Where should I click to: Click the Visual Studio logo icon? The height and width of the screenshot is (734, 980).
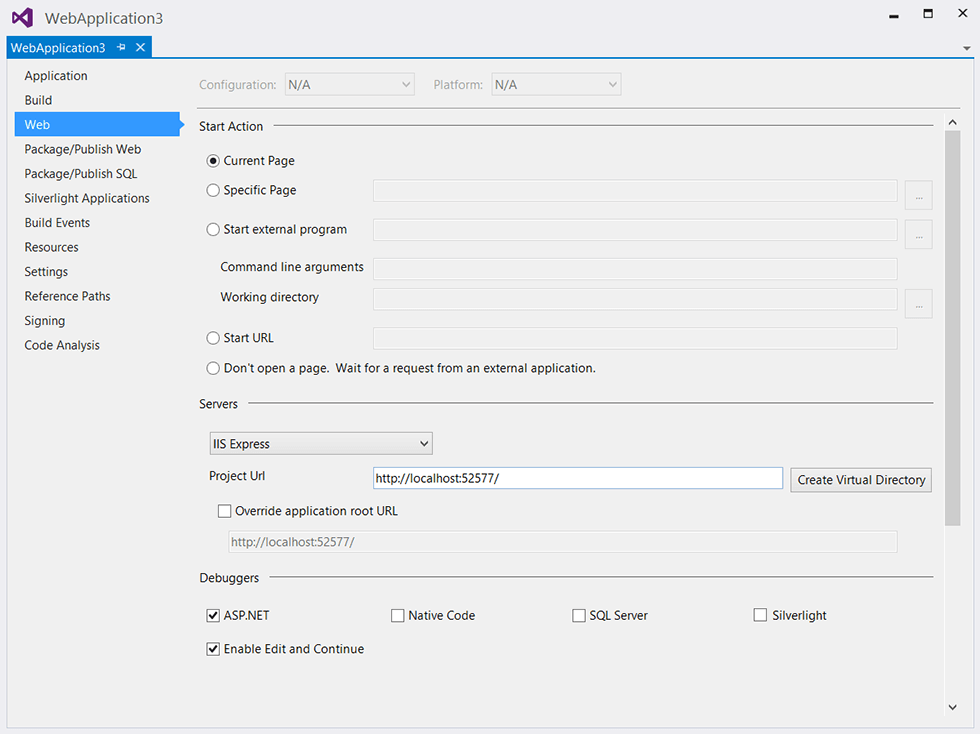pos(22,18)
